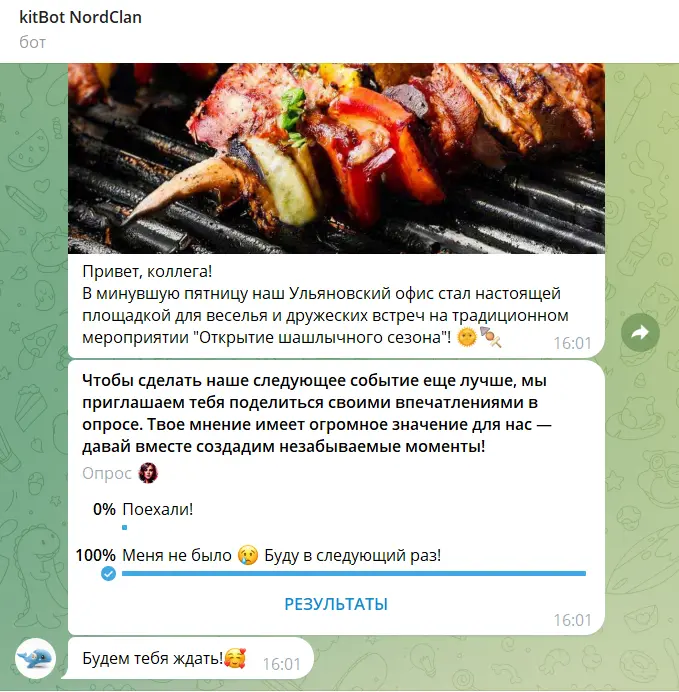
Task: Select poll option Поехали!
Action: coord(158,509)
